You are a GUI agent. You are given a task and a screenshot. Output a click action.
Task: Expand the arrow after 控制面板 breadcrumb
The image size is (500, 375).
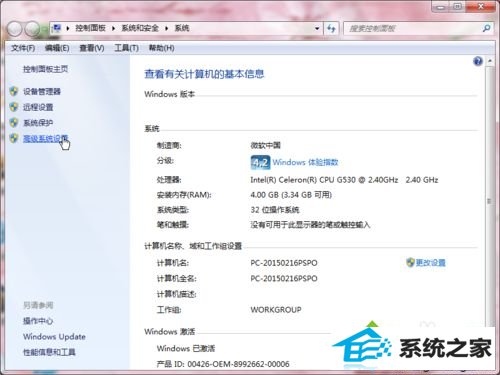point(113,28)
